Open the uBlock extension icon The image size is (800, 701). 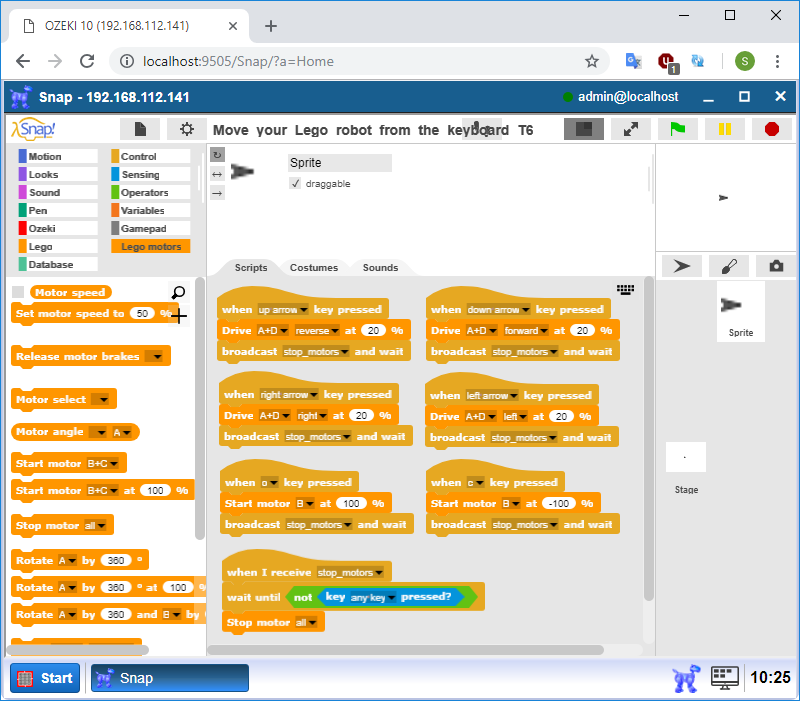click(667, 62)
